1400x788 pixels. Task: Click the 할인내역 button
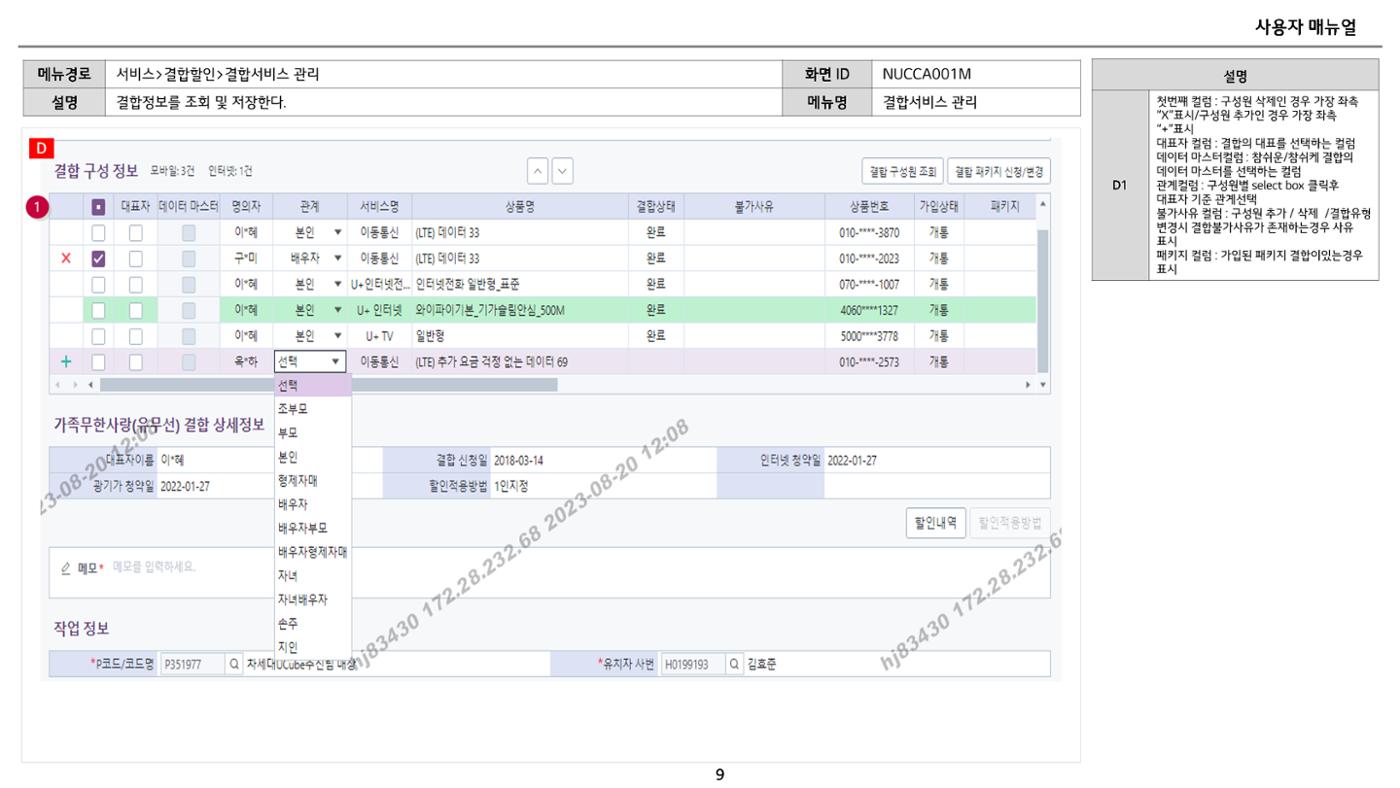pyautogui.click(x=935, y=522)
